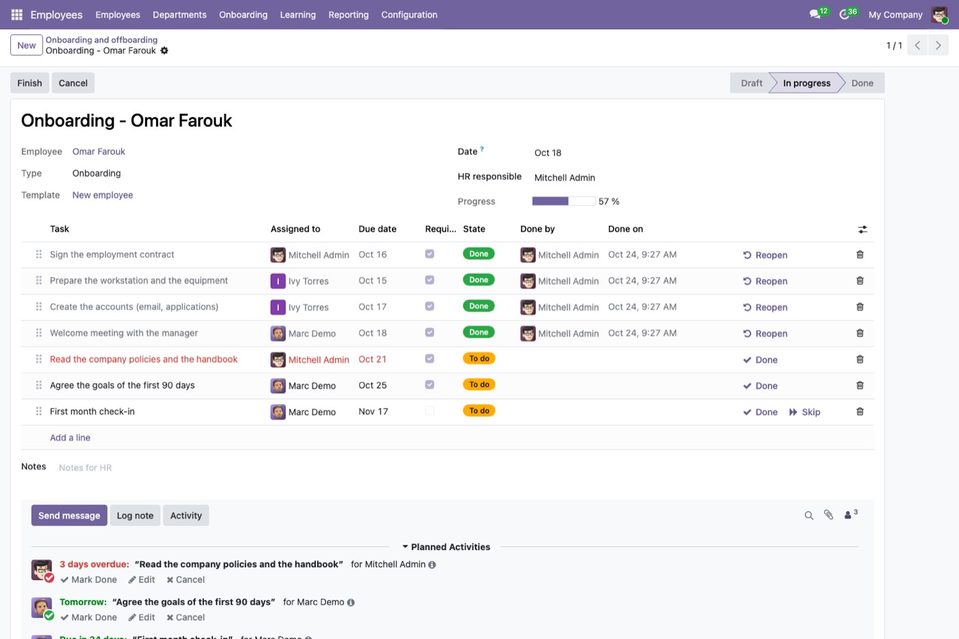This screenshot has width=959, height=639.
Task: Toggle Required checkbox for Agree the goals task
Action: 429,385
